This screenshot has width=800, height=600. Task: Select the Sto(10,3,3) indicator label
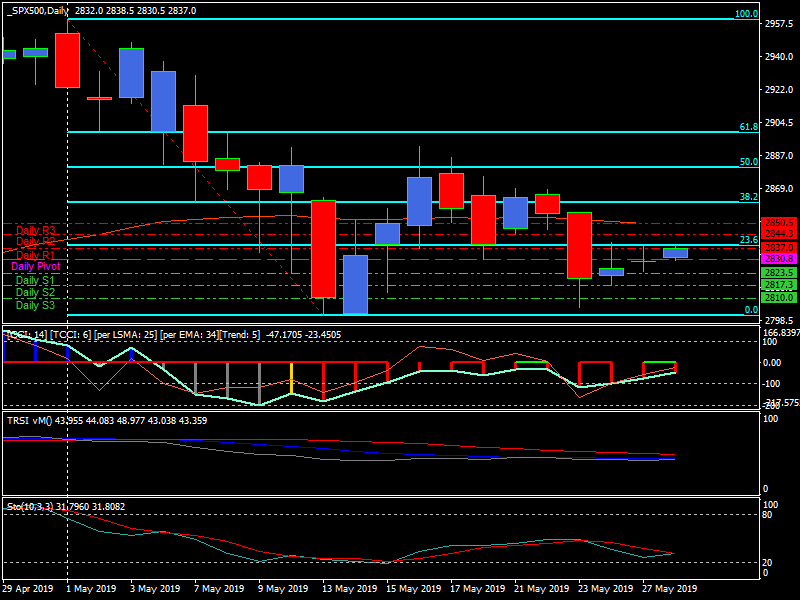[x=30, y=506]
